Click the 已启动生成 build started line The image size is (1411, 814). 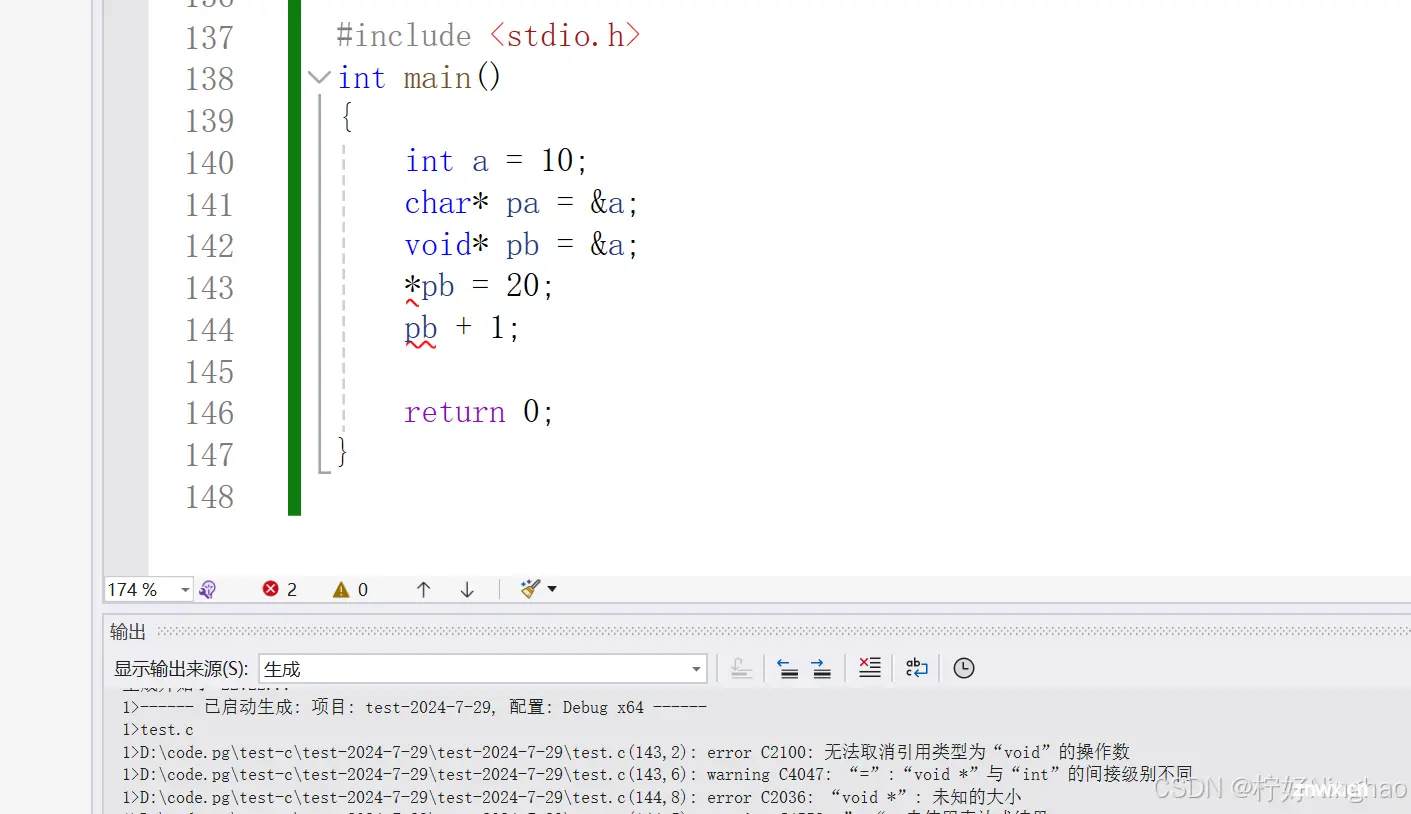pos(414,707)
